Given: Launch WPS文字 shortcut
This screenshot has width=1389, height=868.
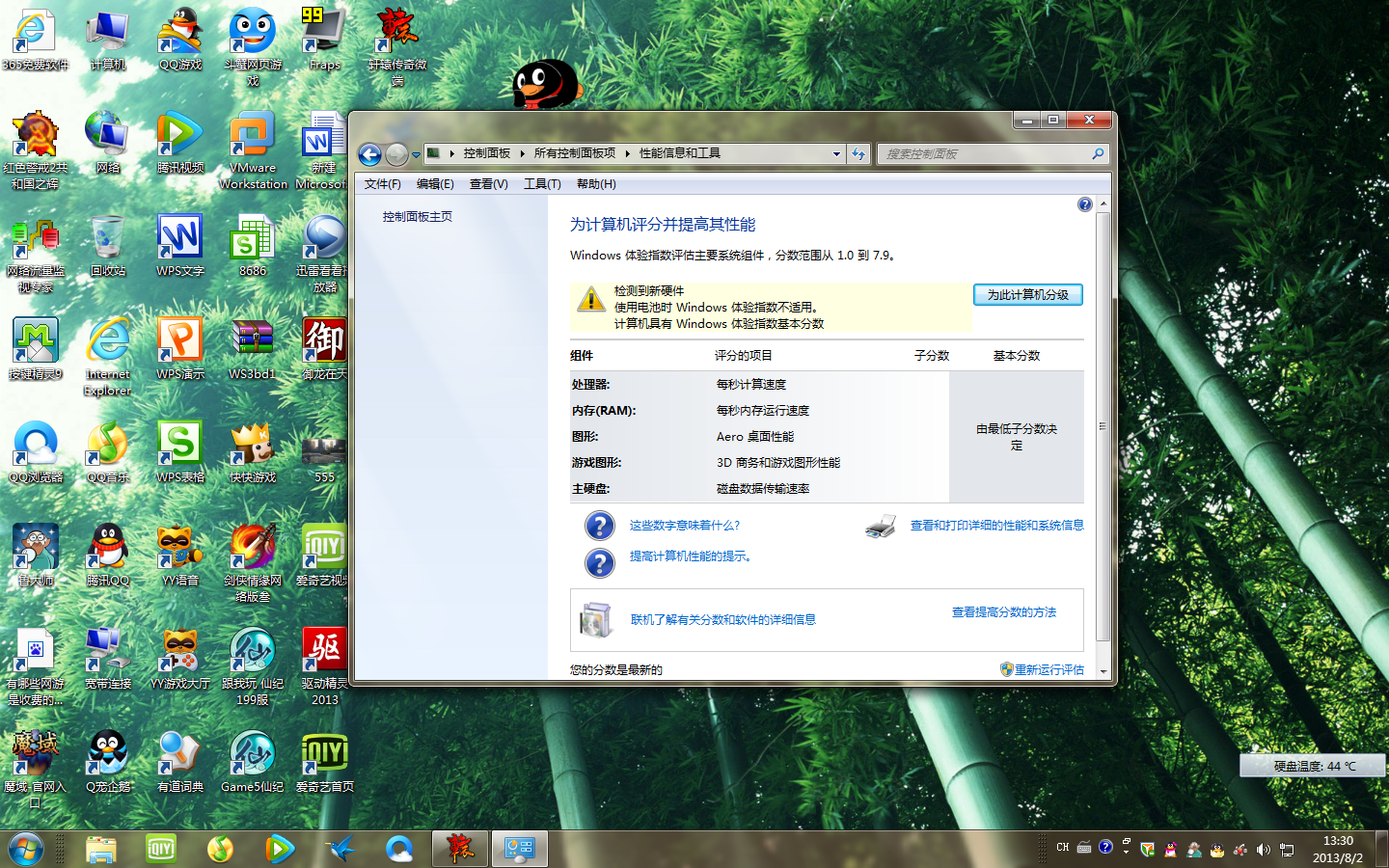Looking at the screenshot, I should (180, 246).
